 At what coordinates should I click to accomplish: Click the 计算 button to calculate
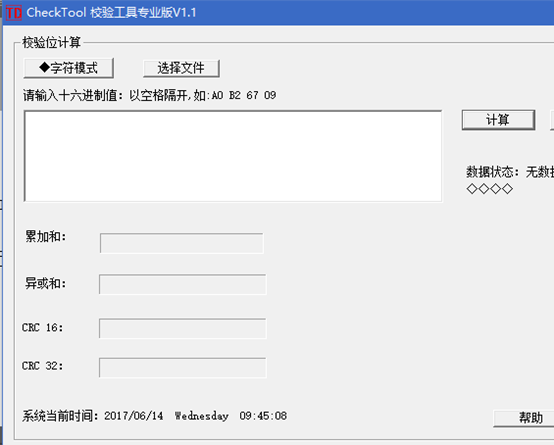(x=498, y=120)
